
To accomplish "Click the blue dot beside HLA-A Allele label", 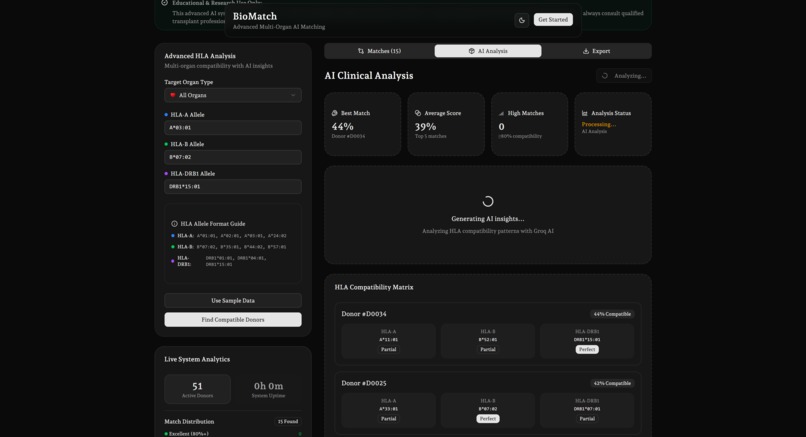I will coord(166,115).
